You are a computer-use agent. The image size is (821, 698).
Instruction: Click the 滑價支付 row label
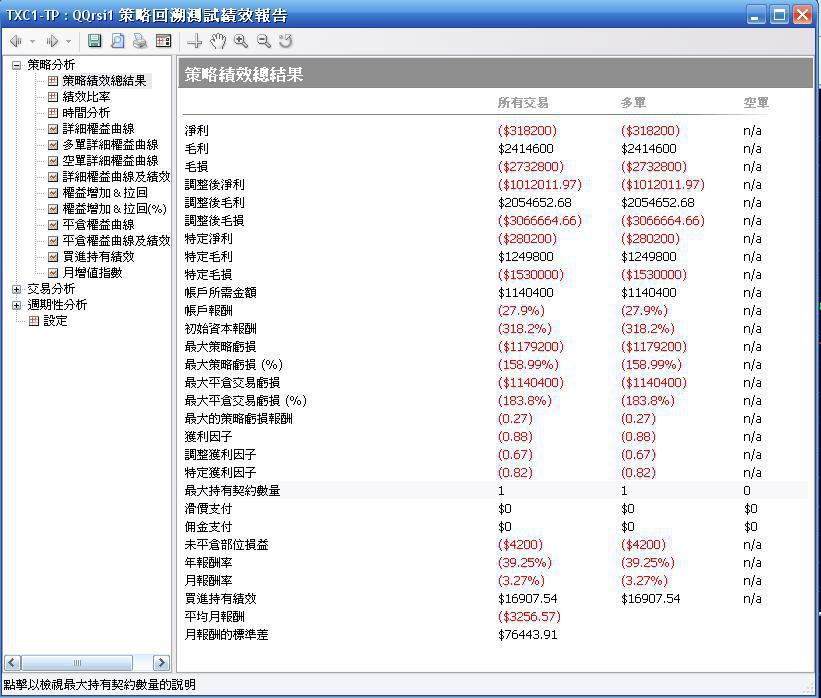[208, 509]
